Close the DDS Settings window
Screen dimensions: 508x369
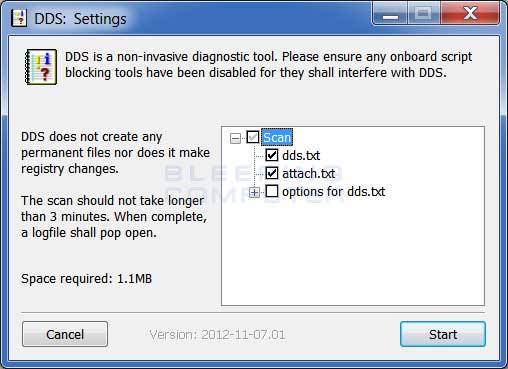click(x=470, y=14)
